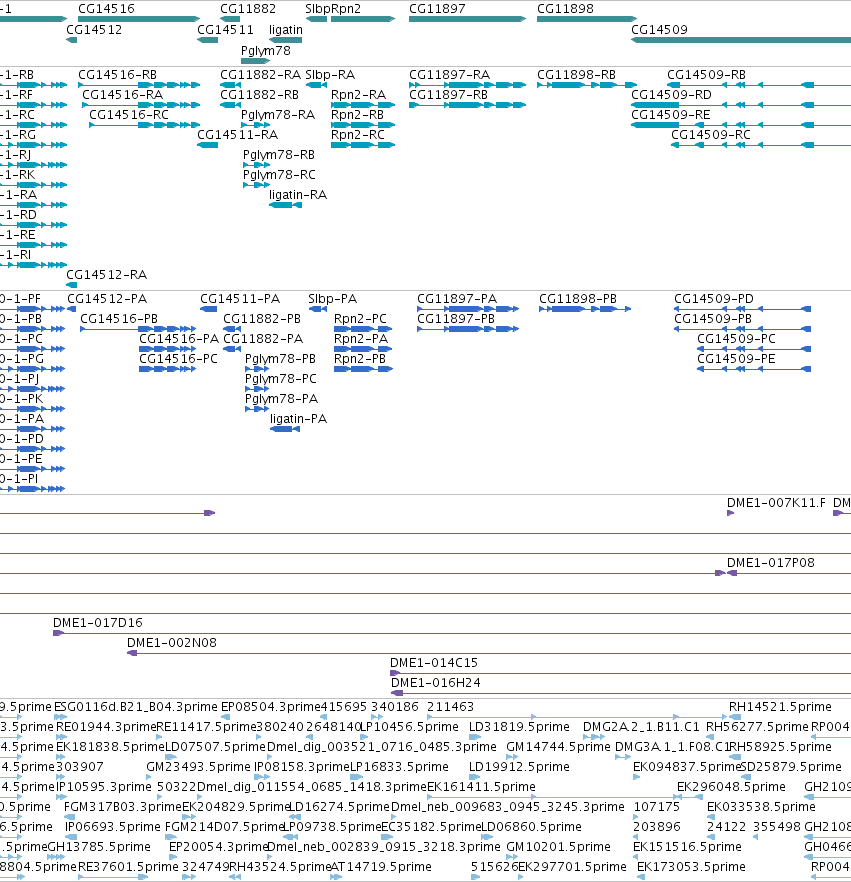
Task: Click the CG14512 gene label
Action: coord(94,30)
